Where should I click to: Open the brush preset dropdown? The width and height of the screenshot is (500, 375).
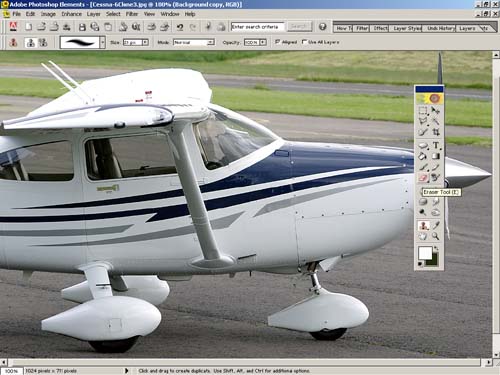pos(103,43)
